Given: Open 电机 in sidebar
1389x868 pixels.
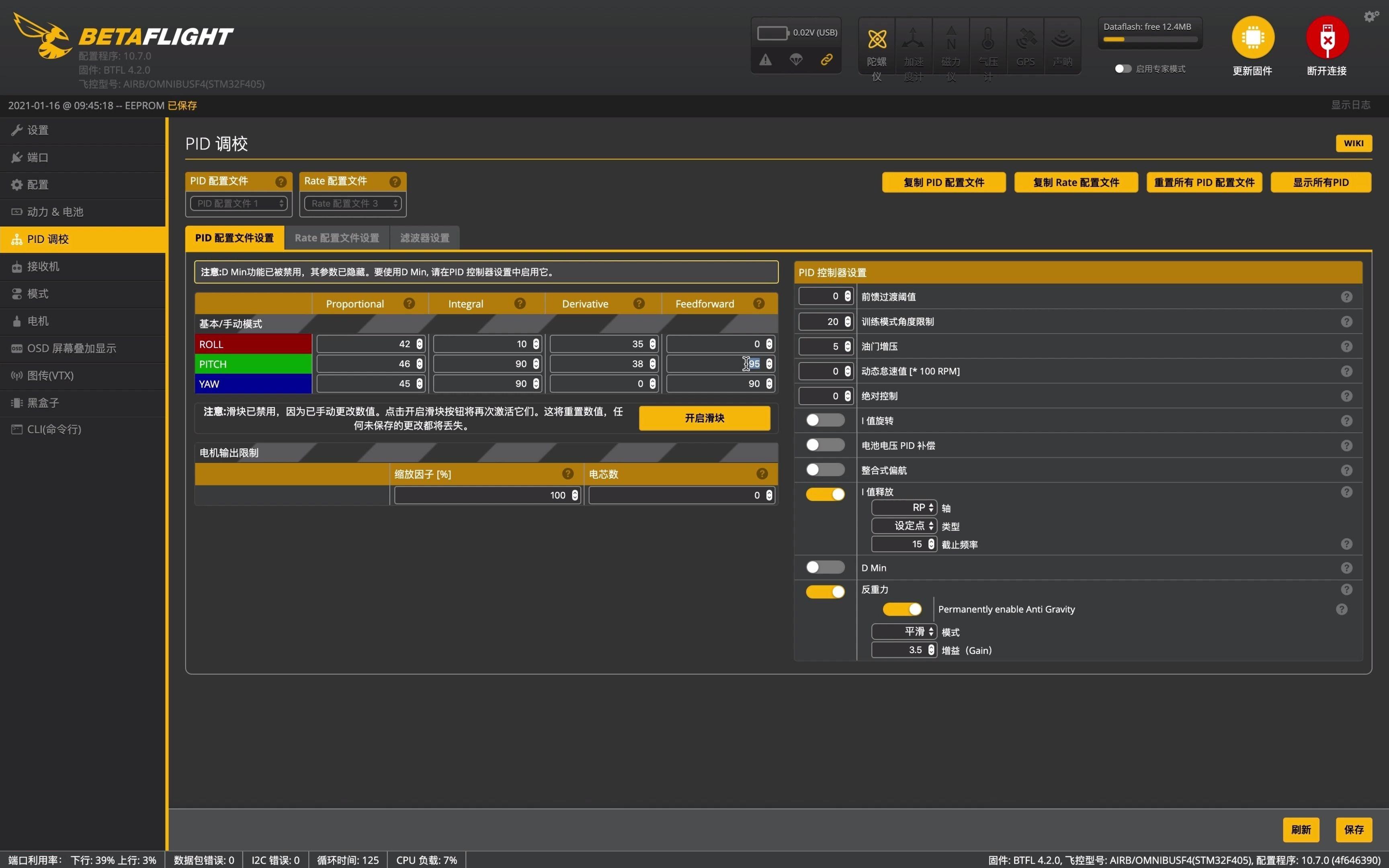Looking at the screenshot, I should 83,321.
